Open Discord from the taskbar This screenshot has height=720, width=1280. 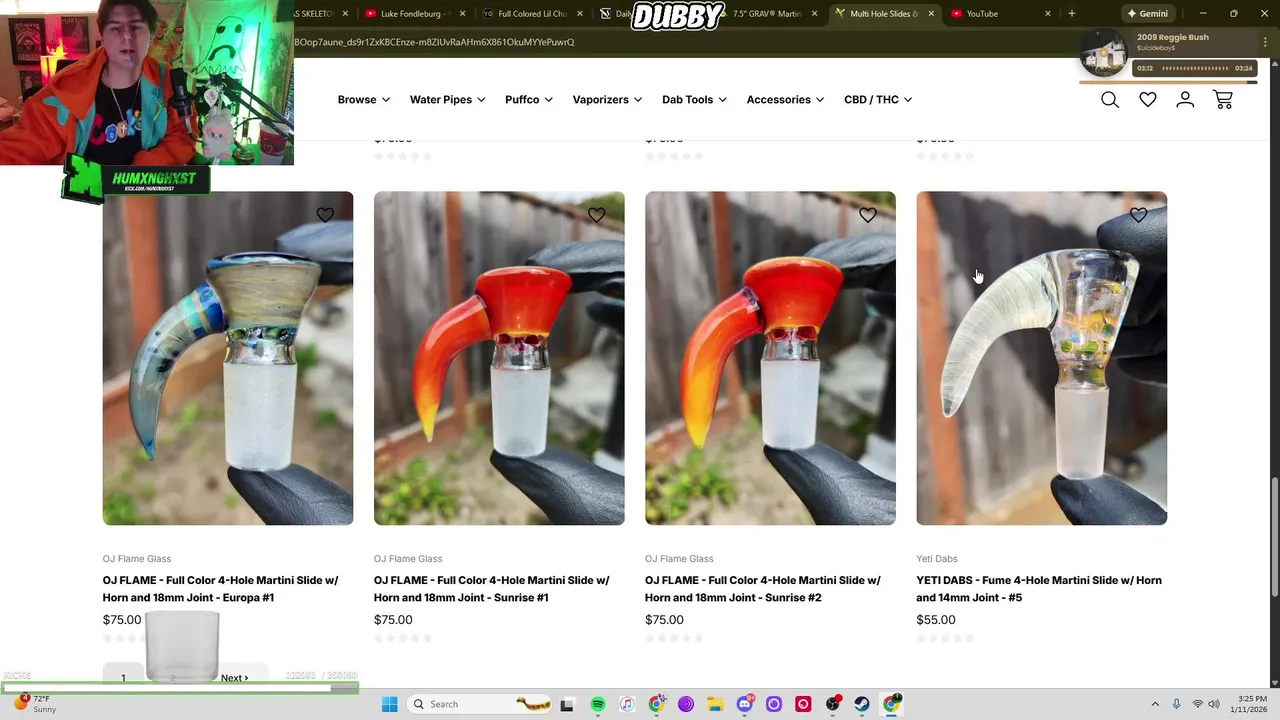point(744,704)
